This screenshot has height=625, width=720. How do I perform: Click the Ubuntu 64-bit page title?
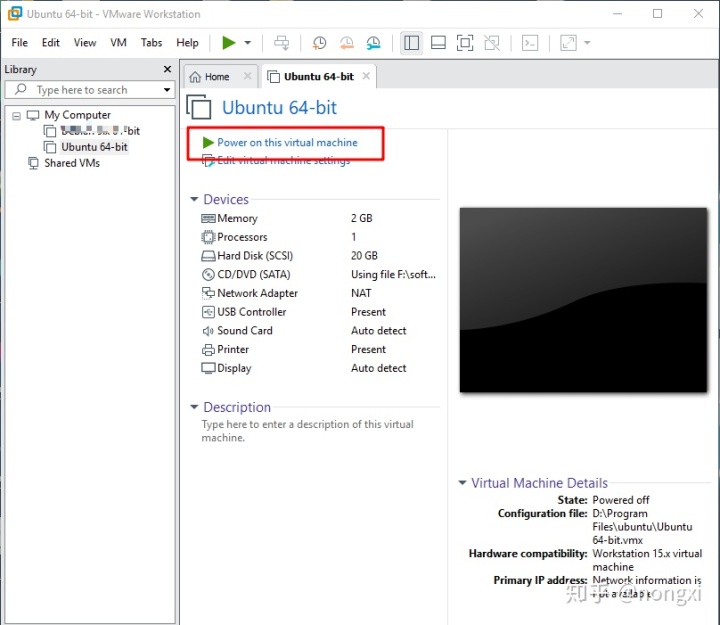pyautogui.click(x=279, y=108)
